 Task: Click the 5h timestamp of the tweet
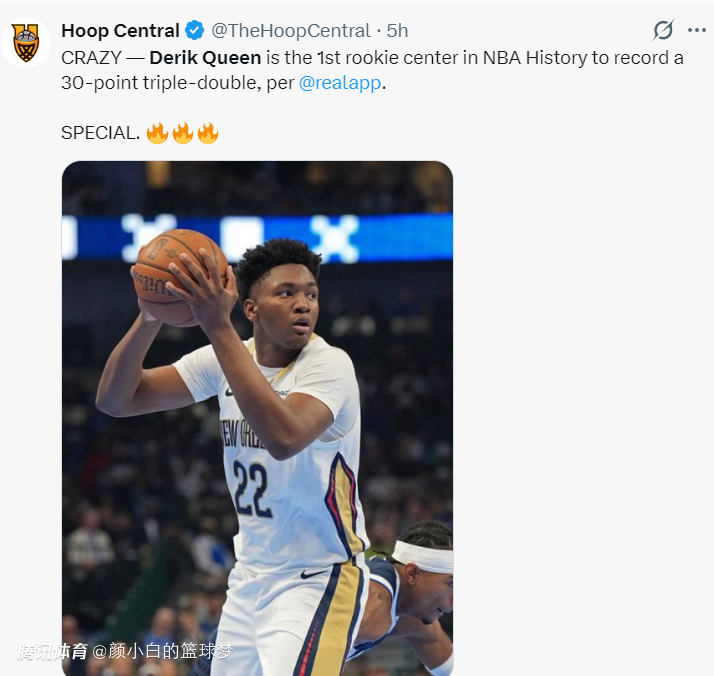click(x=397, y=31)
